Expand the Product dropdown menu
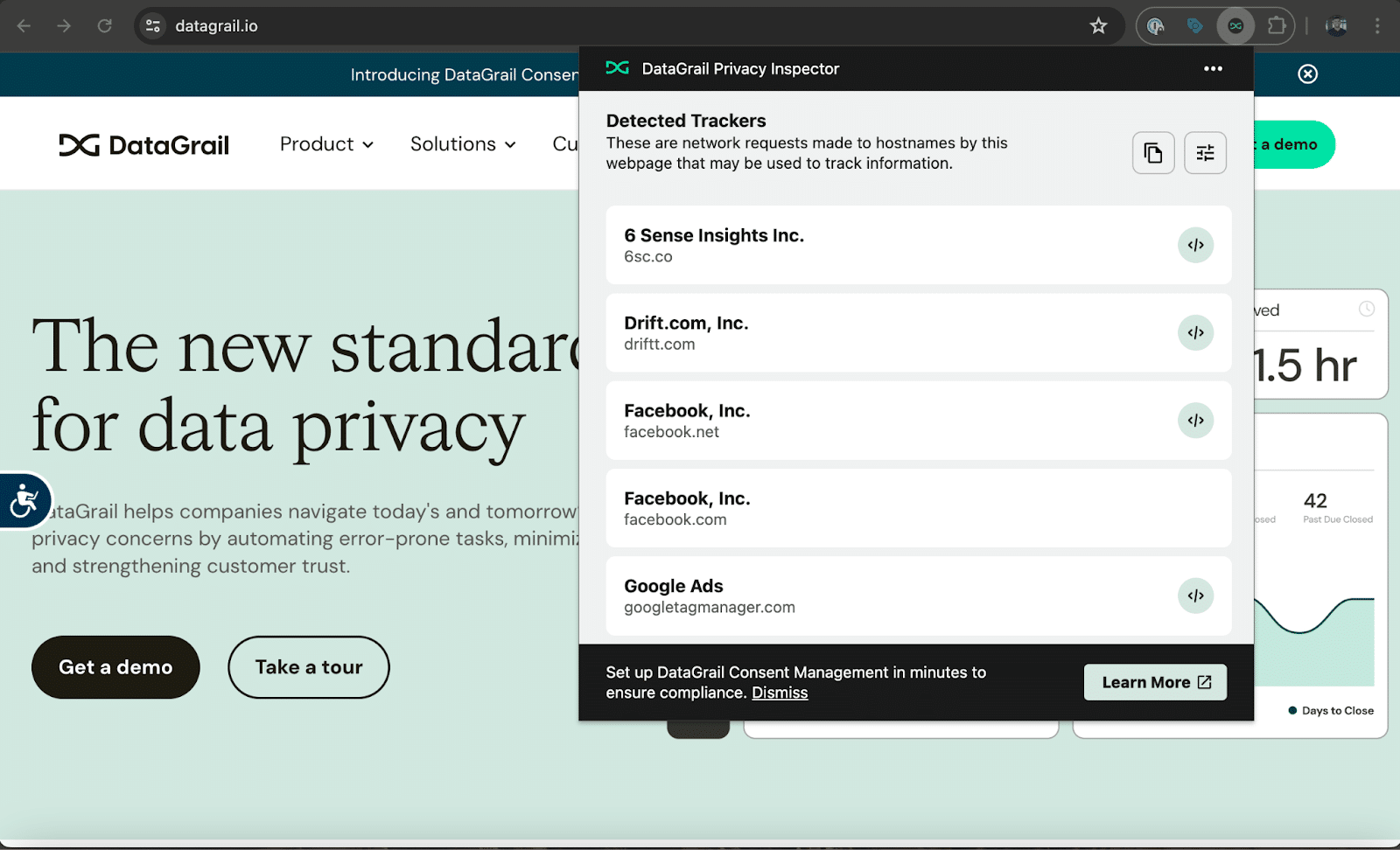Image resolution: width=1400 pixels, height=850 pixels. coord(326,144)
